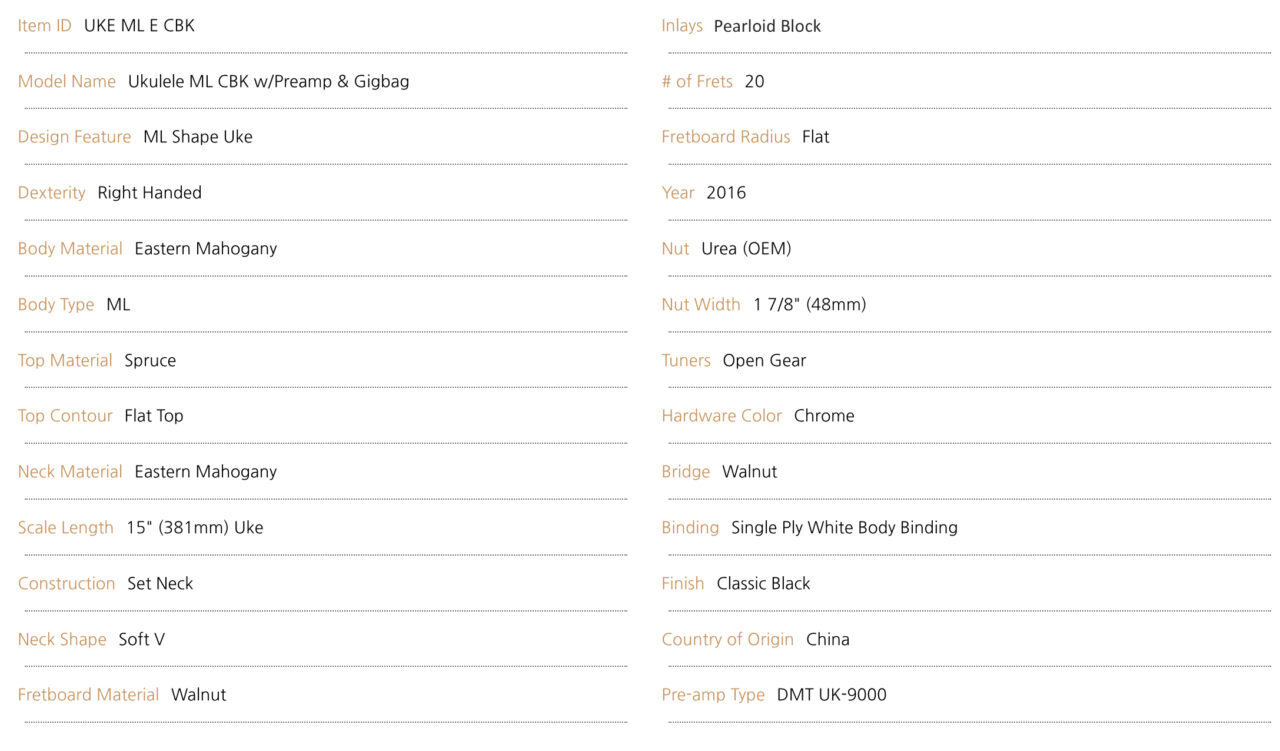1280x751 pixels.
Task: Click the Pearloid Block value
Action: point(768,26)
